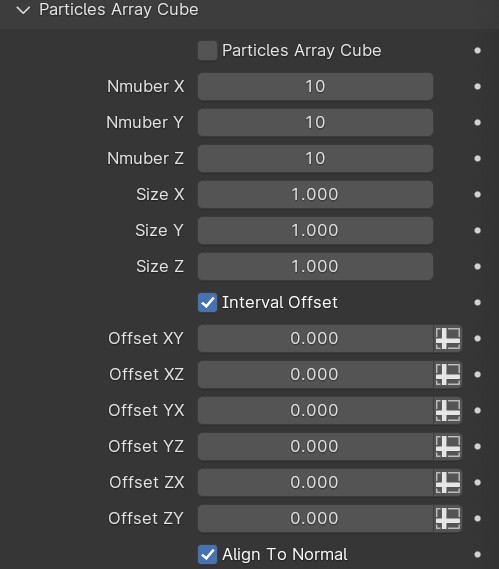Click texture icon beside Offset XZ field
Screen dimensions: 499x569
(x=448, y=374)
